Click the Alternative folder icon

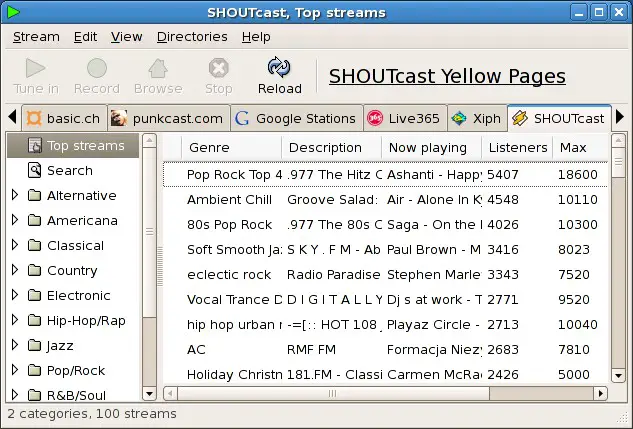[35, 196]
